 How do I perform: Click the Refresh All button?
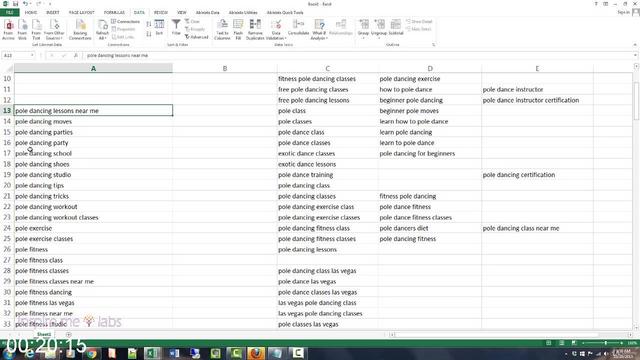102,30
